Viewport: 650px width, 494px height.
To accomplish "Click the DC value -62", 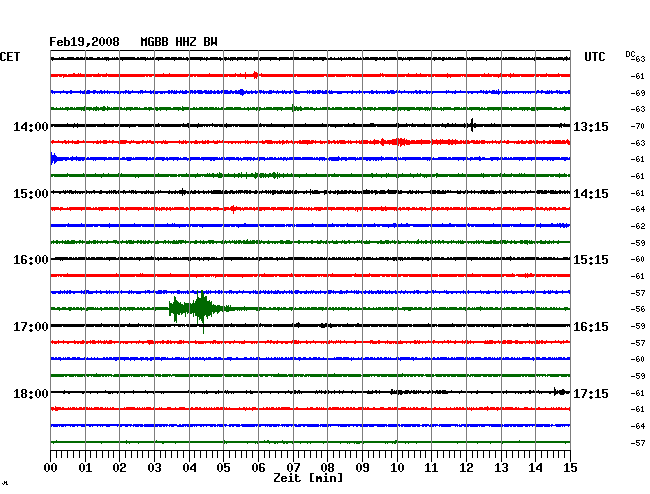I will coord(638,226).
